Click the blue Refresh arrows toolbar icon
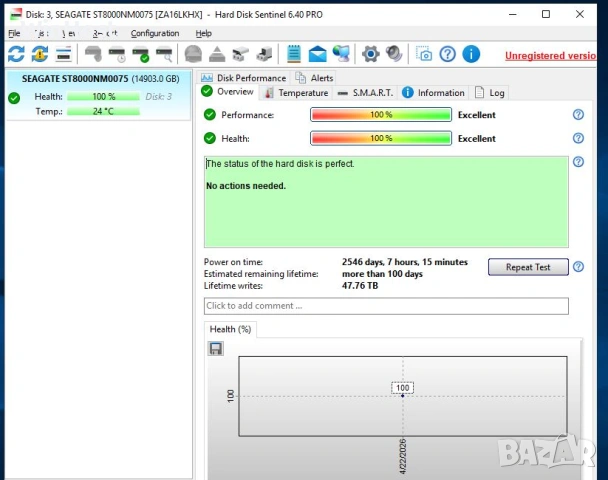Image resolution: width=608 pixels, height=480 pixels. 16,54
